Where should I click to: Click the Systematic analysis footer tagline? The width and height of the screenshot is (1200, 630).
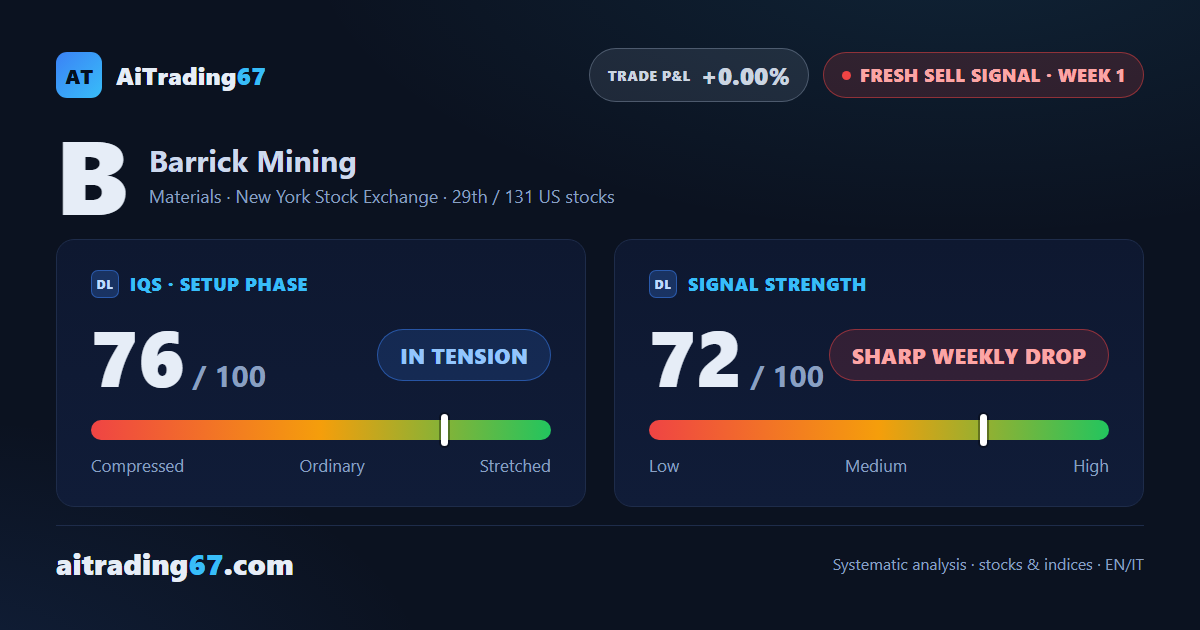point(988,565)
